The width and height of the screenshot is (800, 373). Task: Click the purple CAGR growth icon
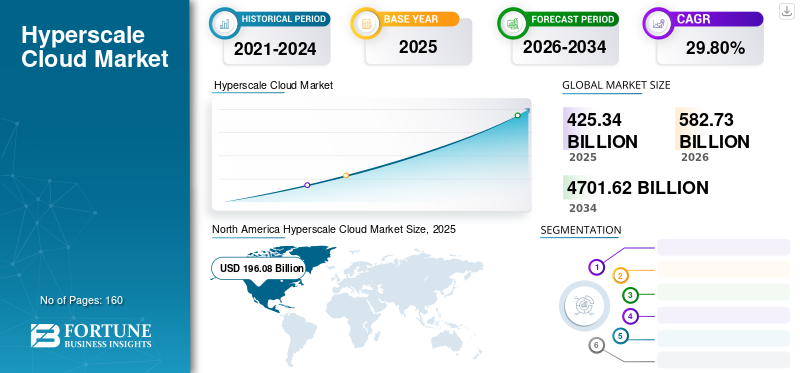pos(658,23)
